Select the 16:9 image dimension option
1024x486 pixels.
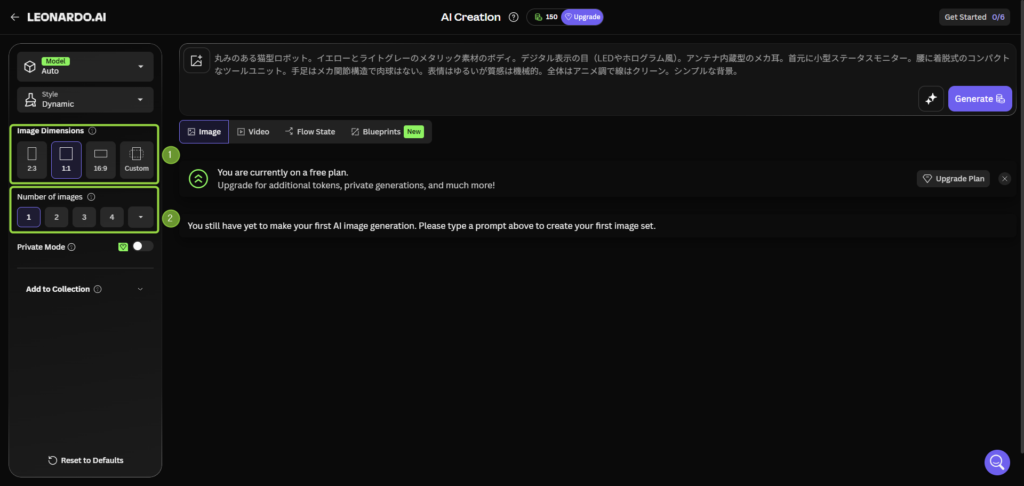[100, 159]
